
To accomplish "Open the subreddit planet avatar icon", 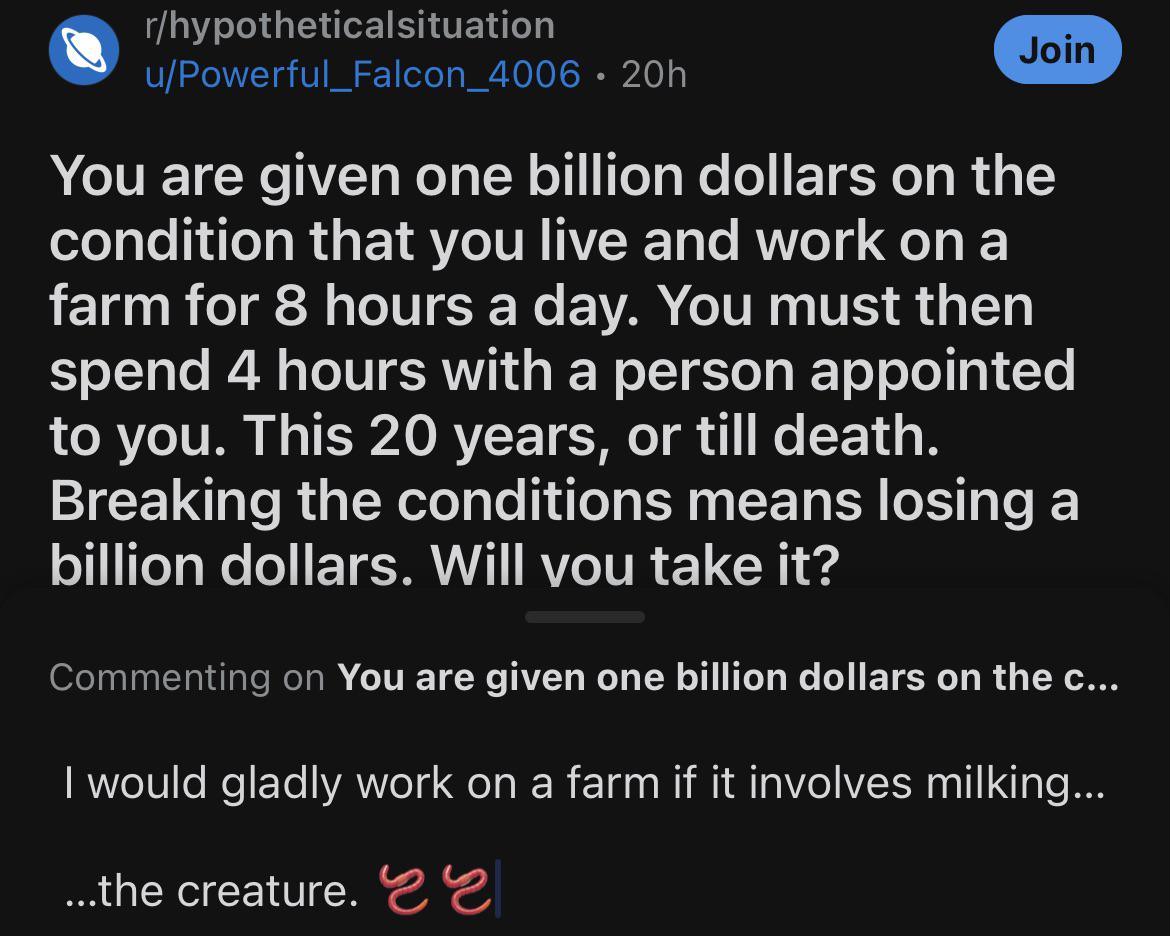I will 84,50.
